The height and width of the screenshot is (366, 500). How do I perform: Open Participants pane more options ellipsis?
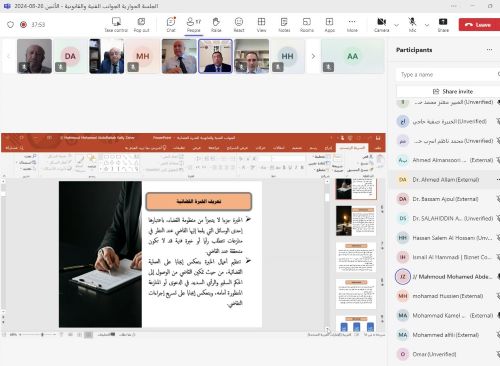click(x=489, y=50)
